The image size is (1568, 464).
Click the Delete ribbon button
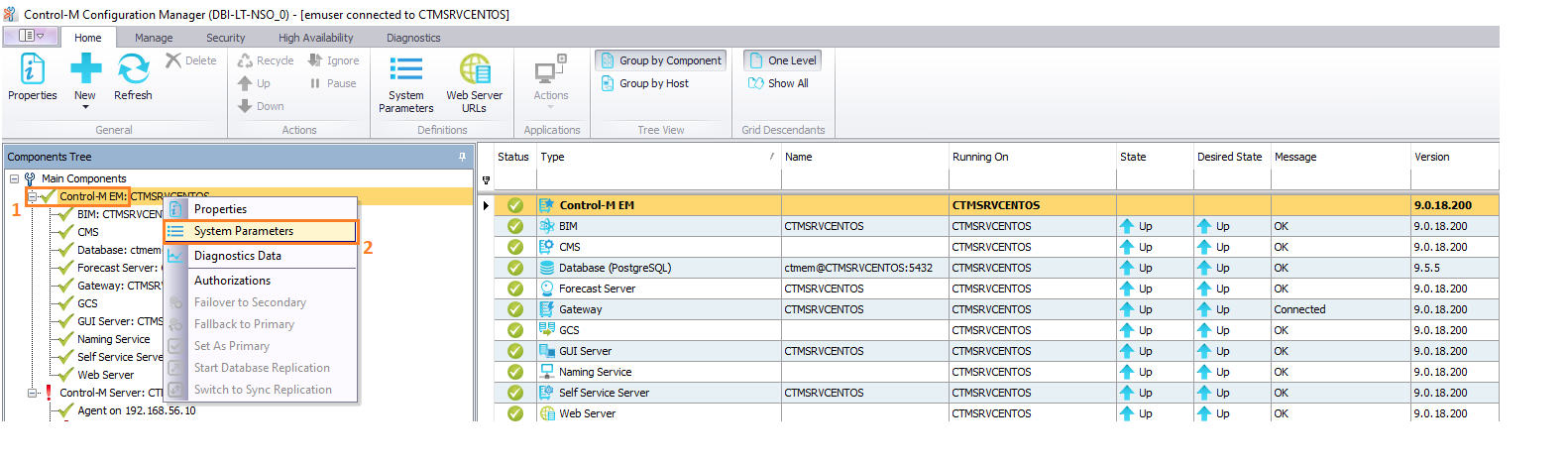191,60
